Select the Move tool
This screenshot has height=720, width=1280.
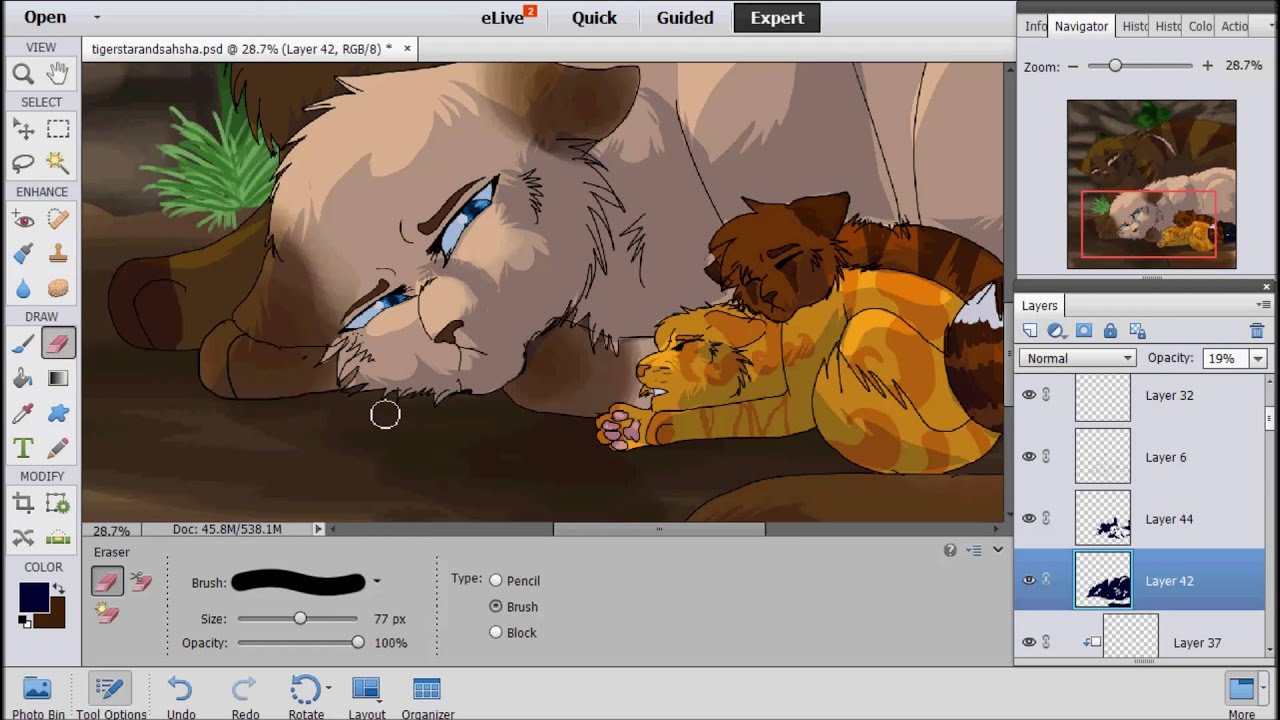[23, 129]
